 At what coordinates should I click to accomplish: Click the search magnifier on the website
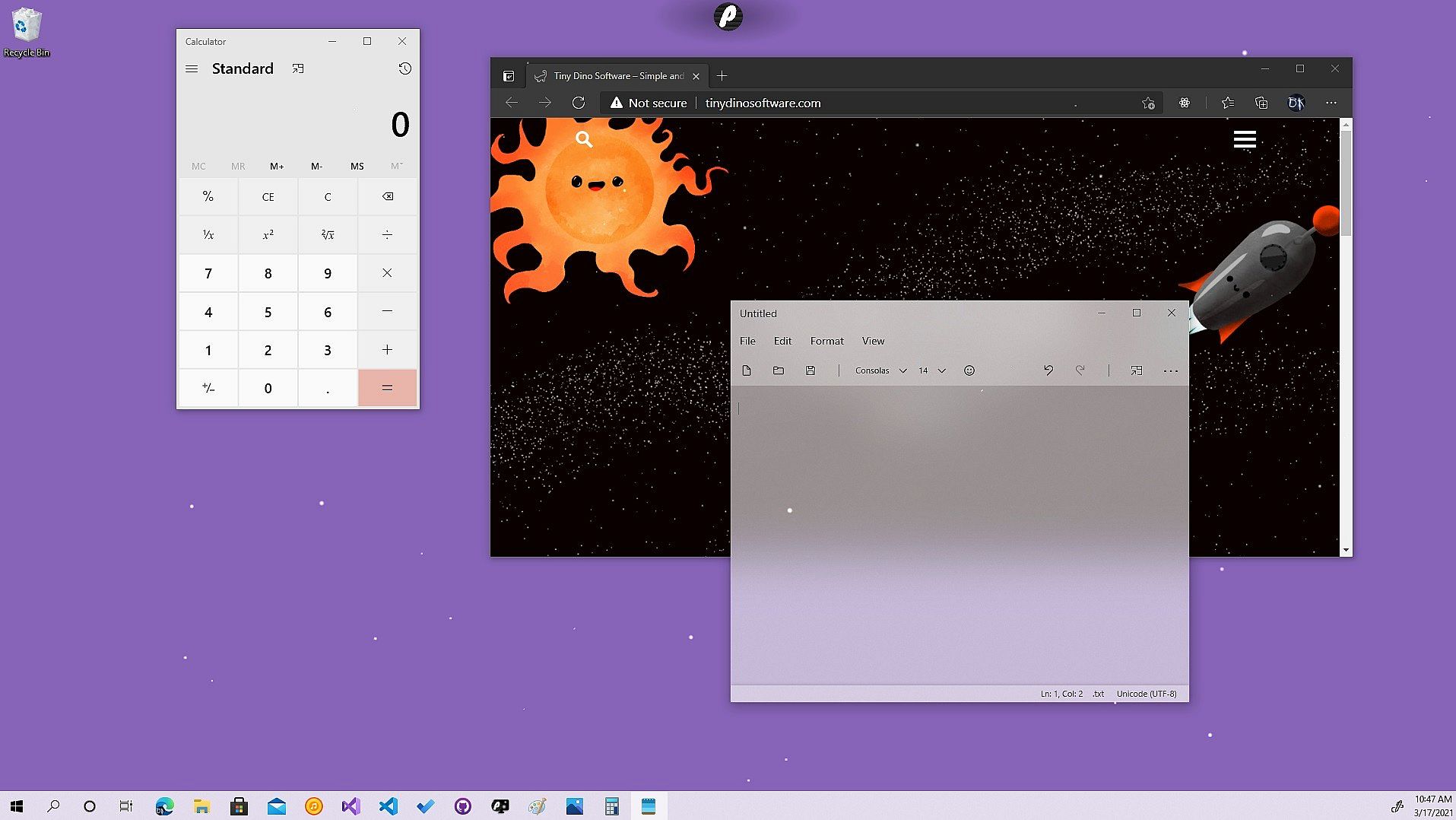584,139
